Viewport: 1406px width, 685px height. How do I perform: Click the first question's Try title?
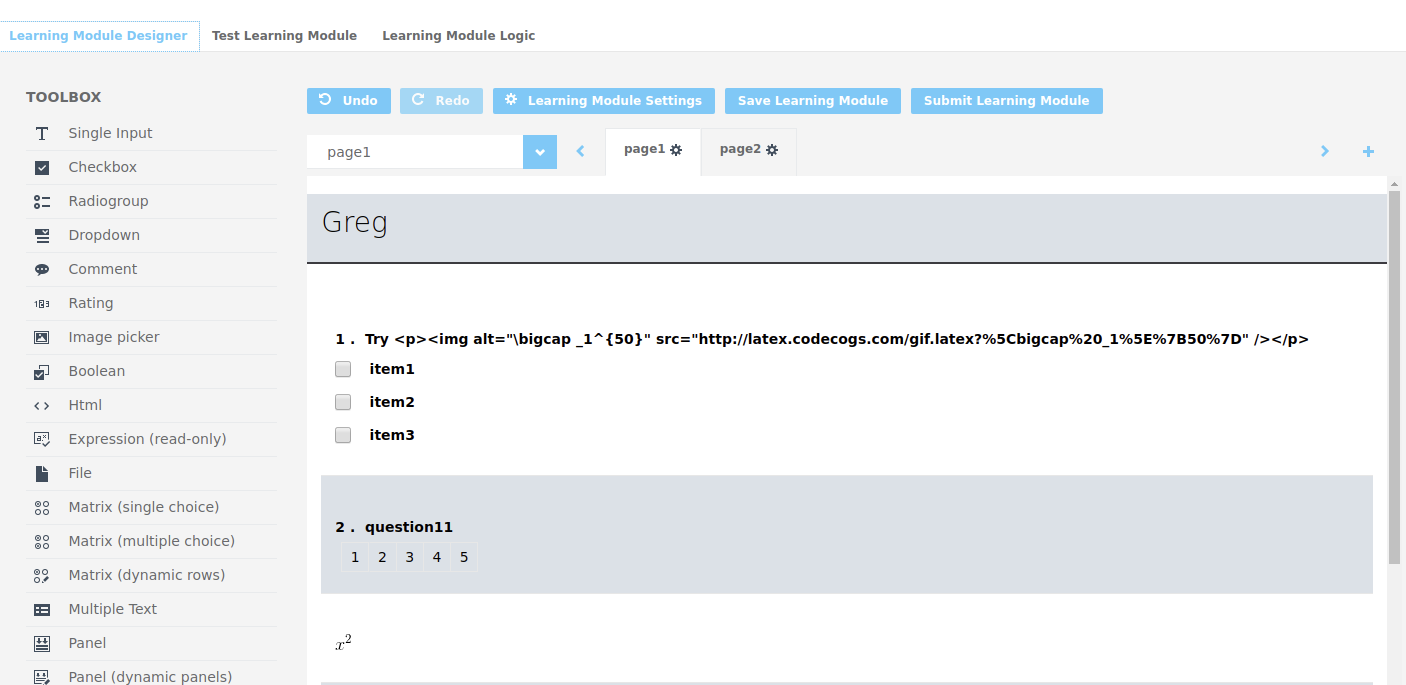[x=837, y=339]
